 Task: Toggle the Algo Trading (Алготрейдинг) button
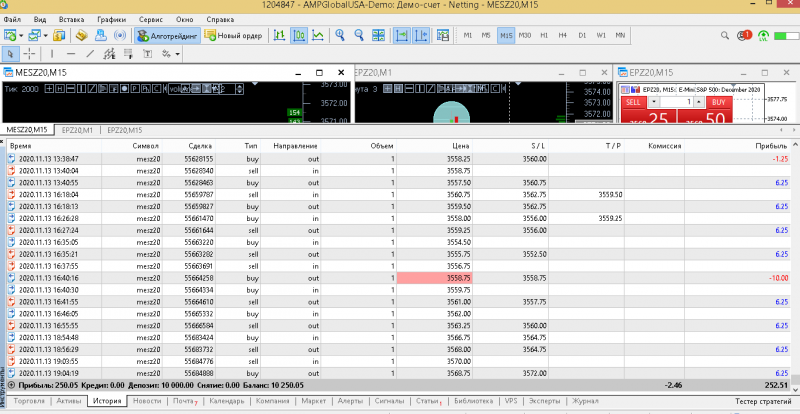(165, 35)
